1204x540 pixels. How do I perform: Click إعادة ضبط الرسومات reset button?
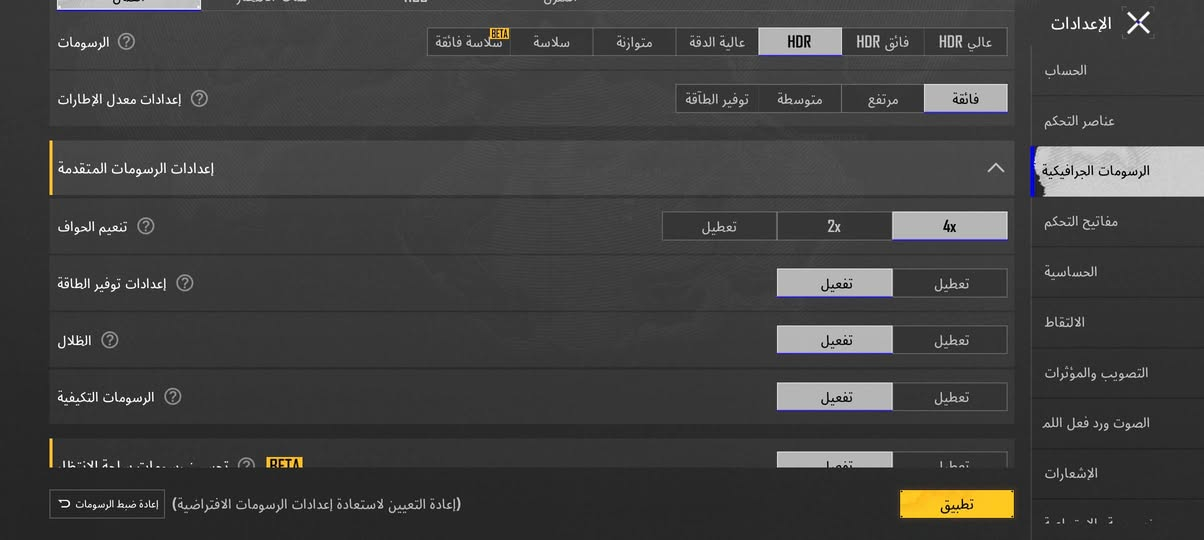pos(107,504)
